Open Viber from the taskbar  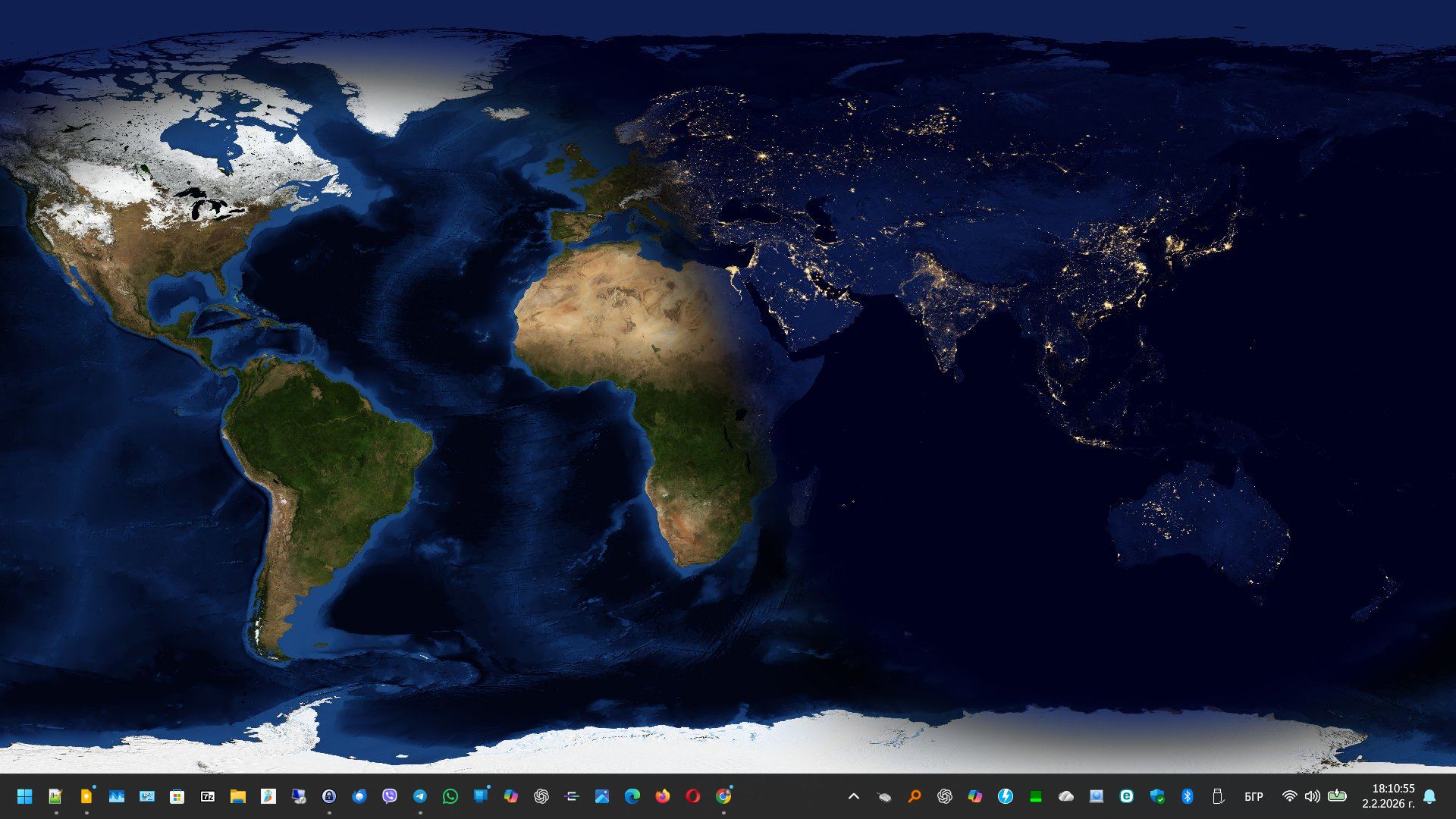coord(390,796)
